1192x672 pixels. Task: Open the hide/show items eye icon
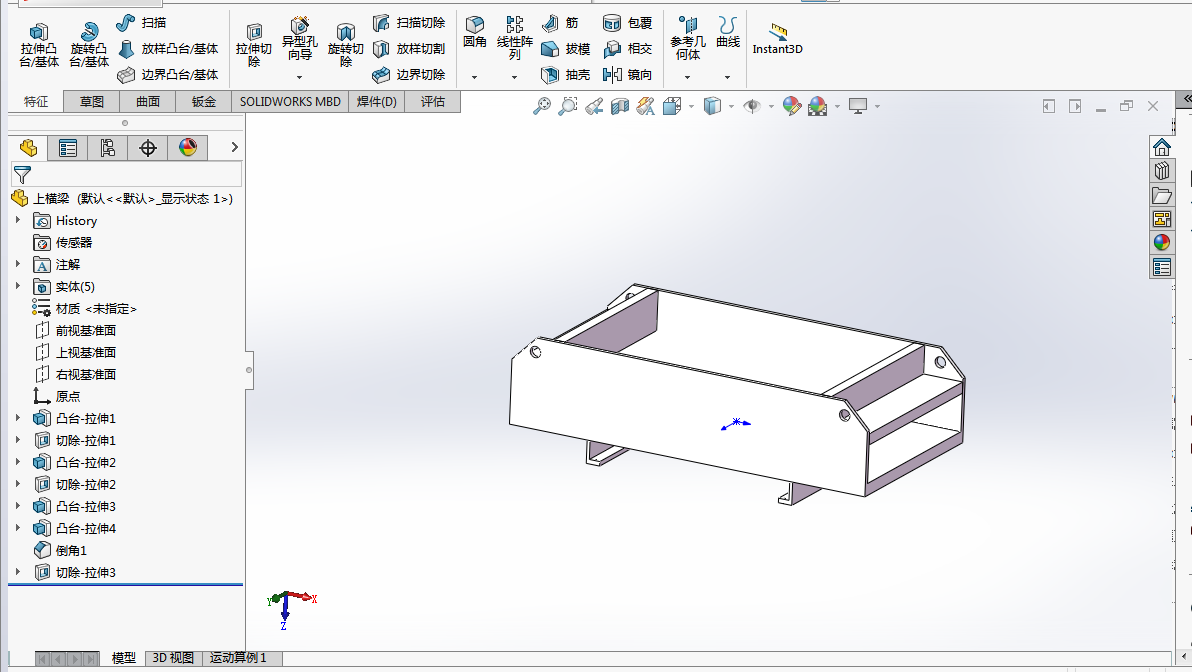click(752, 106)
